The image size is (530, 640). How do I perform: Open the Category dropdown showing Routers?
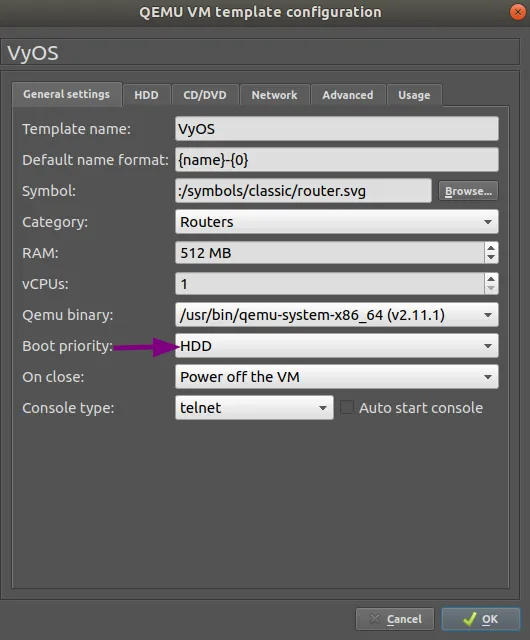(336, 222)
